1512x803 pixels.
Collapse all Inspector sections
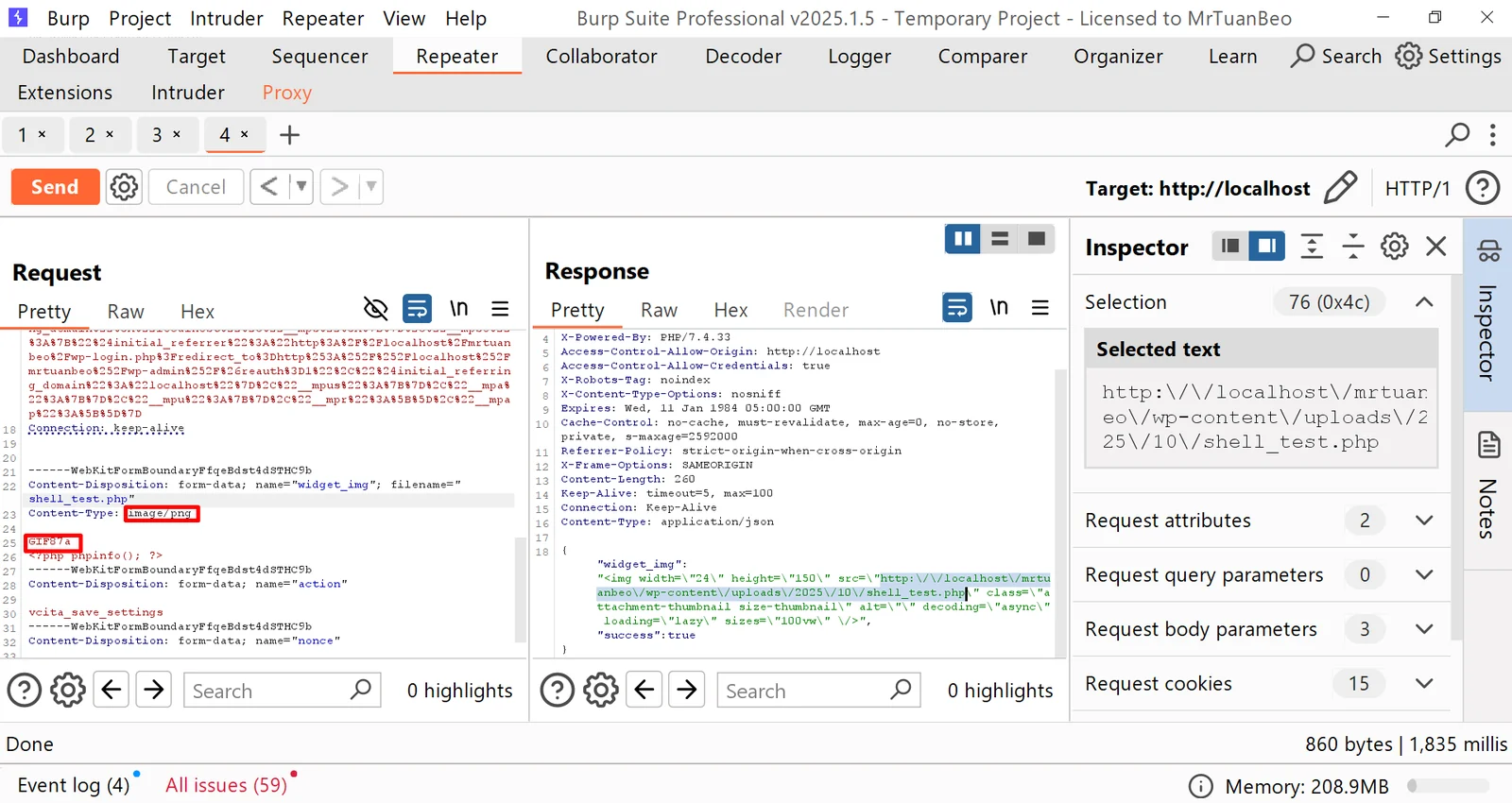1353,247
